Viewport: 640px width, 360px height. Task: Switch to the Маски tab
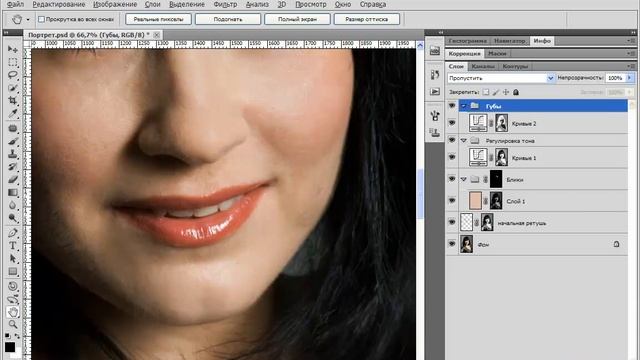click(x=497, y=53)
